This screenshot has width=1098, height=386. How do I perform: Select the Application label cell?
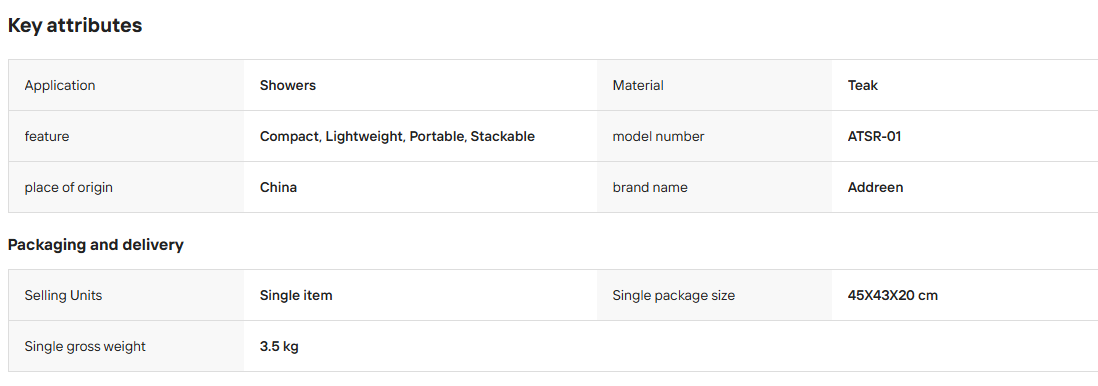pyautogui.click(x=126, y=85)
